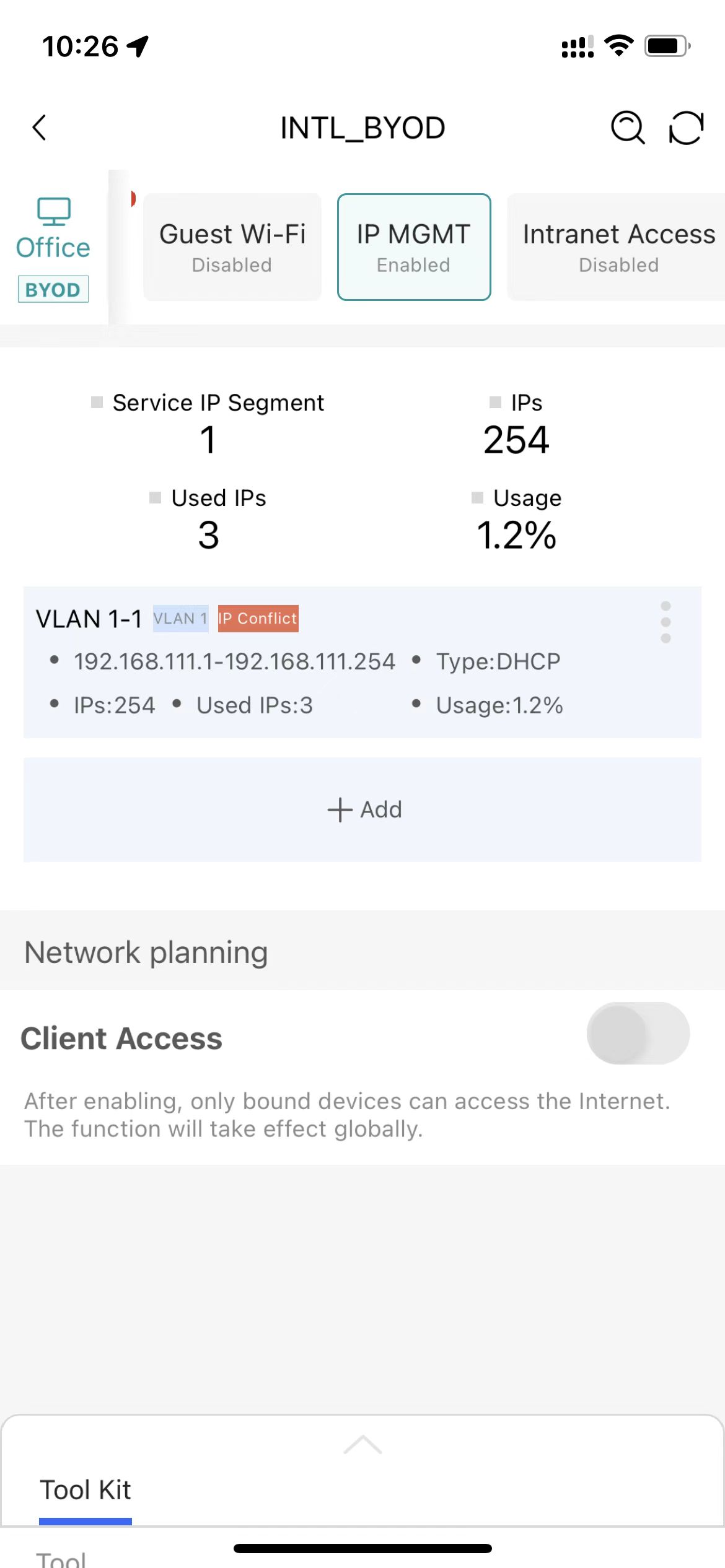Tap the Usage 1.2% statistic
This screenshot has height=1568, width=725.
516,520
